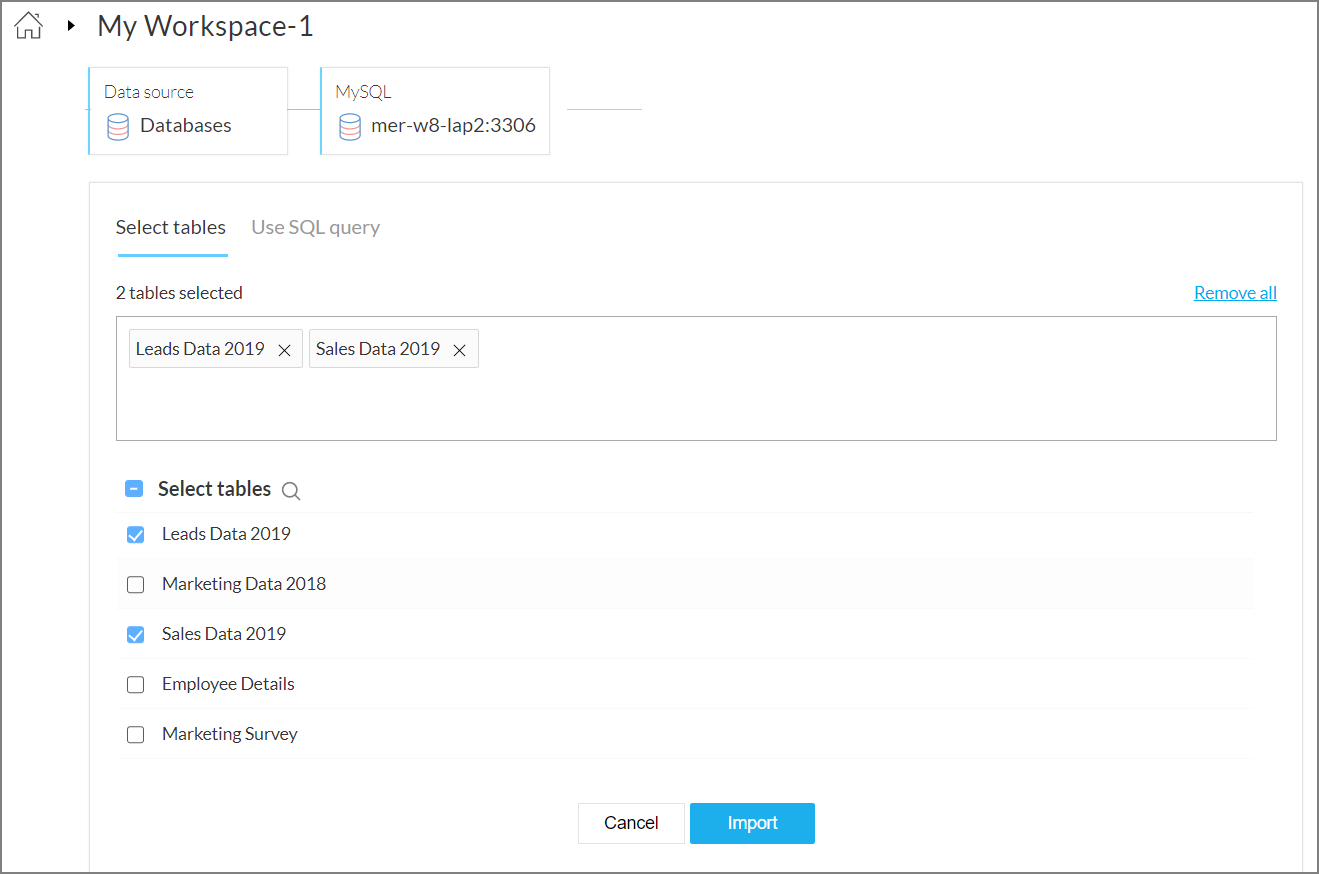Click the '2 tables selected' count text
The height and width of the screenshot is (874, 1319).
coord(179,293)
